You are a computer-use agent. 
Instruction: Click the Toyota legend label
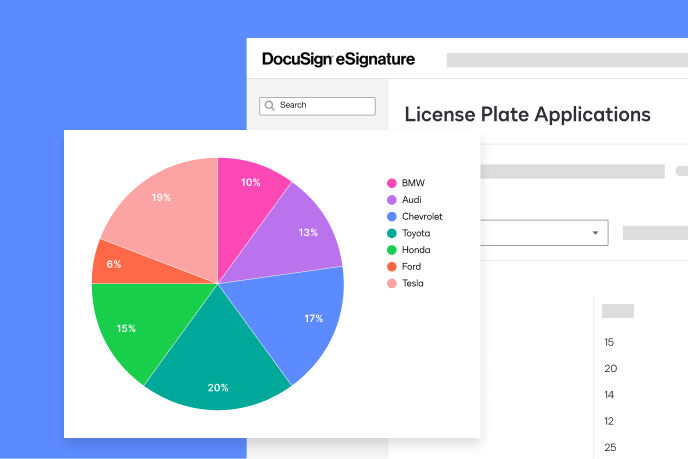(x=416, y=233)
